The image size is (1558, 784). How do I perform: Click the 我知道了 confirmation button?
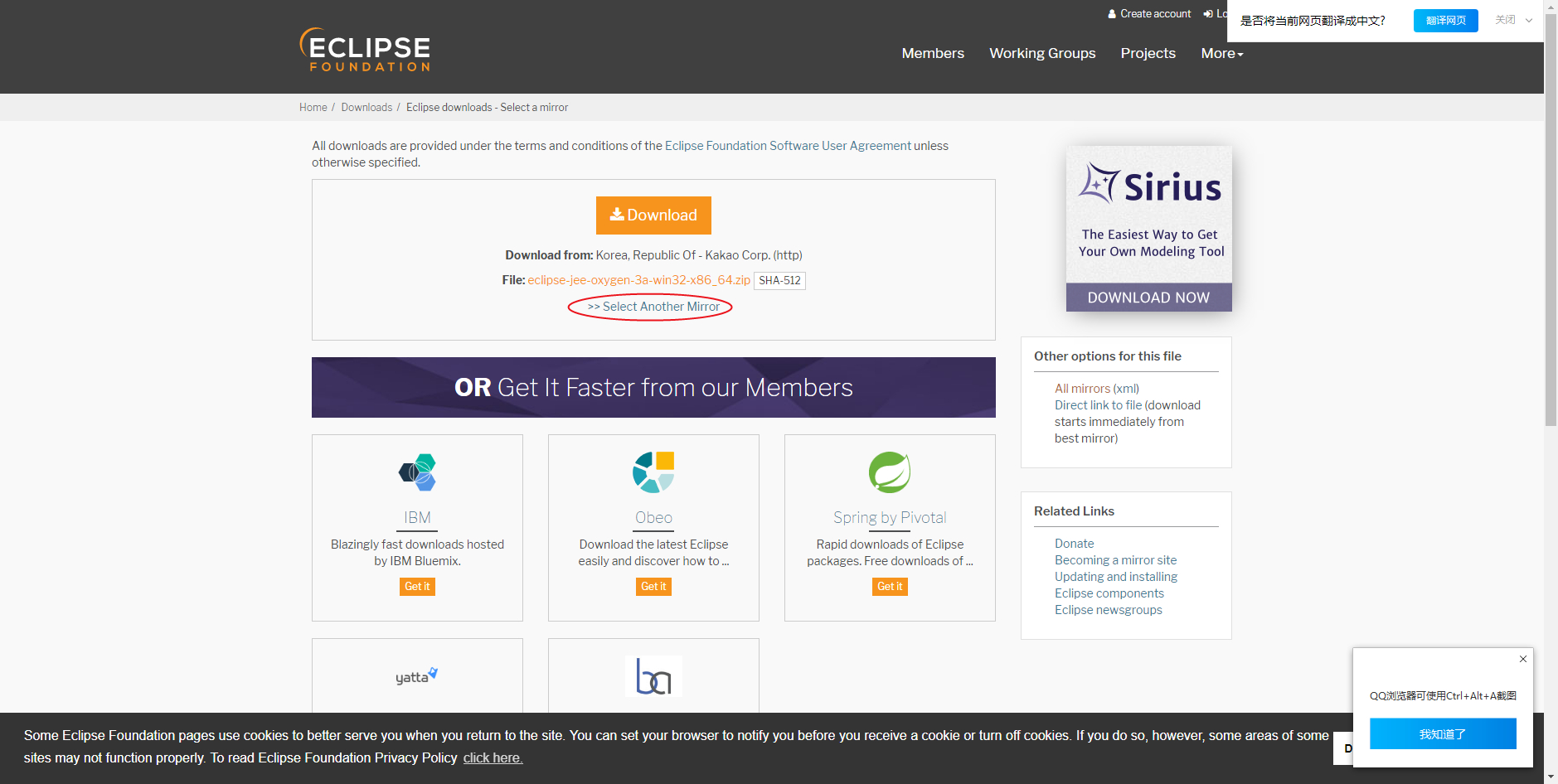click(x=1443, y=733)
